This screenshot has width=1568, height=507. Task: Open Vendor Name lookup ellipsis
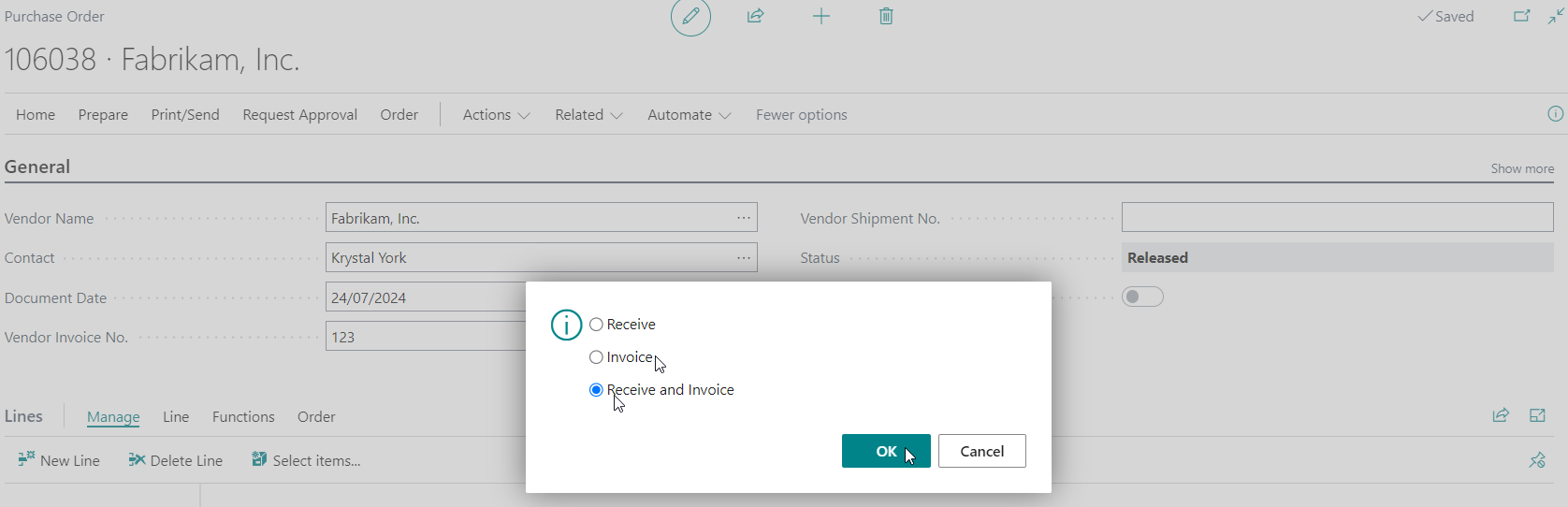744,218
